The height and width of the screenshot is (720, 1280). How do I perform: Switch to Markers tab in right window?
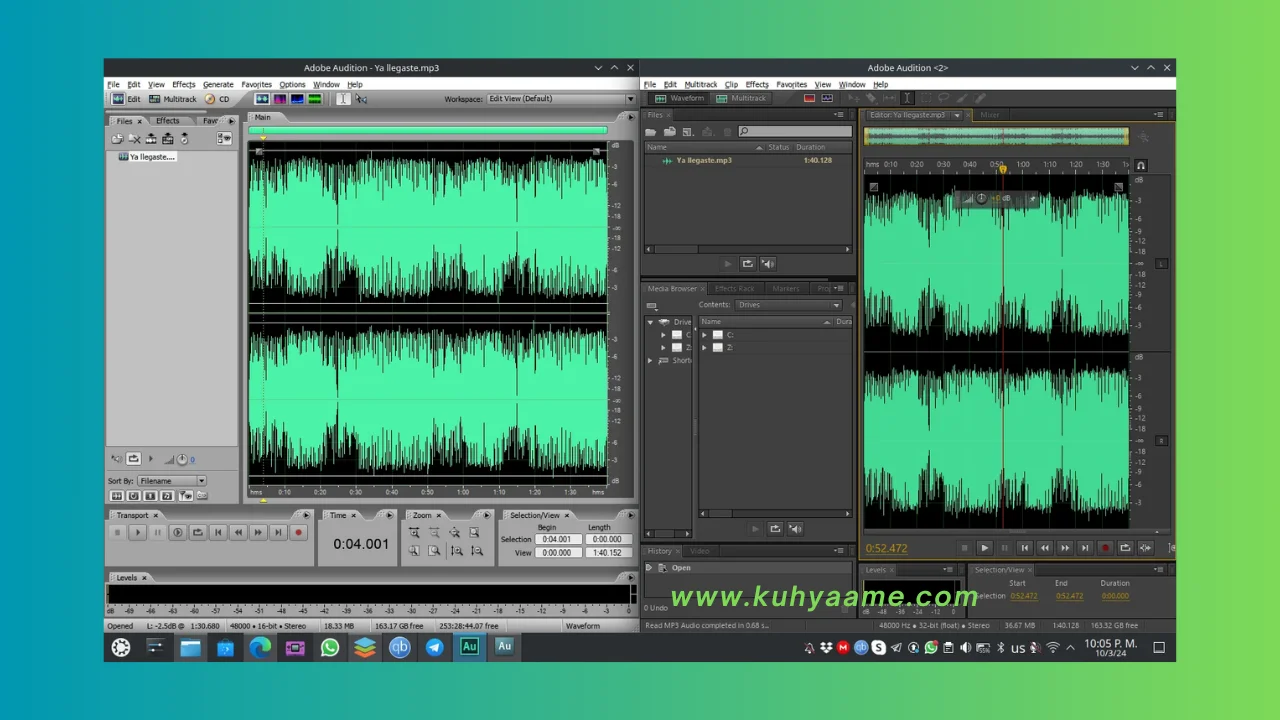point(785,289)
